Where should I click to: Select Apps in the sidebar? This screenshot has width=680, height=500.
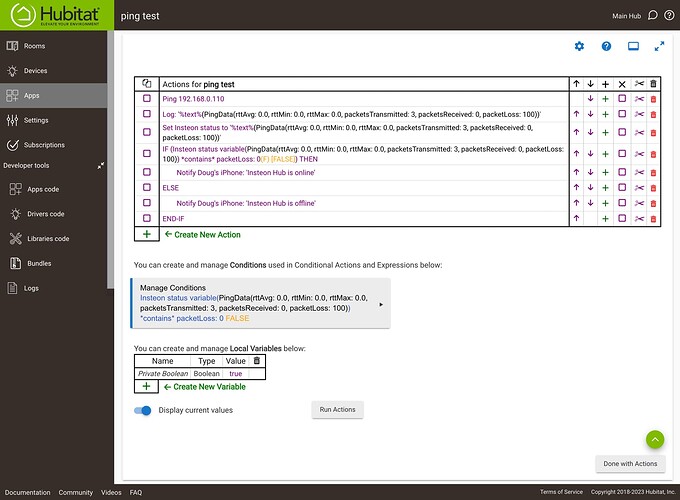(x=53, y=95)
